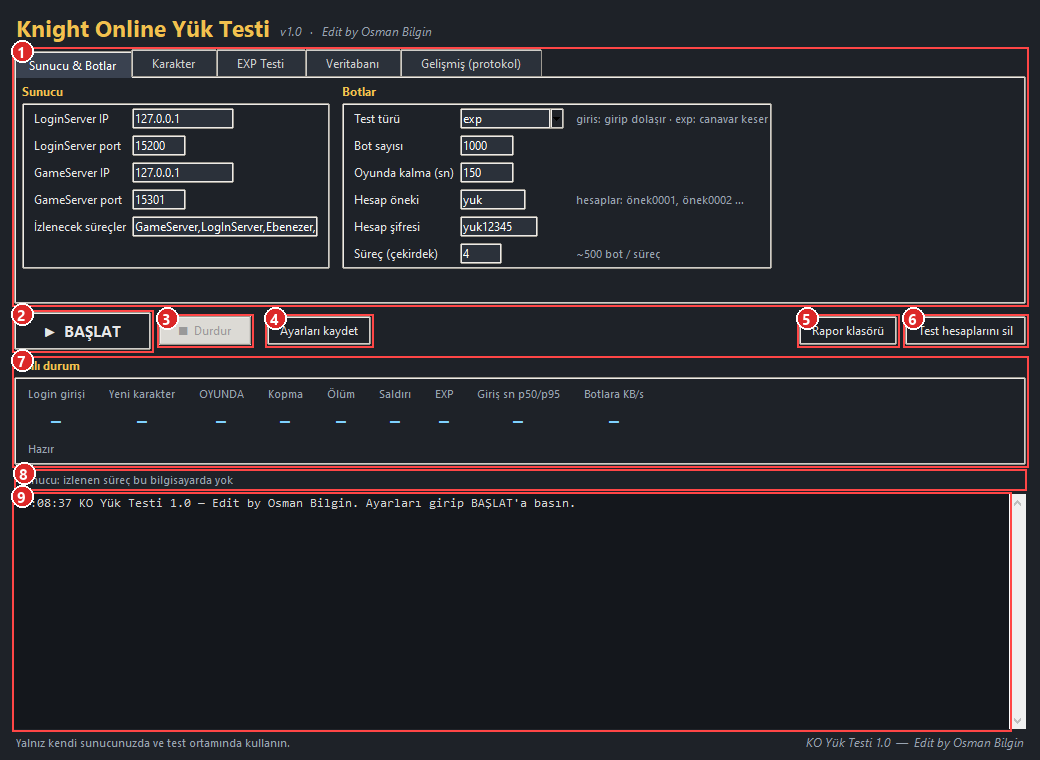Click the log scrollbar down arrow
The width and height of the screenshot is (1040, 760).
click(1018, 721)
